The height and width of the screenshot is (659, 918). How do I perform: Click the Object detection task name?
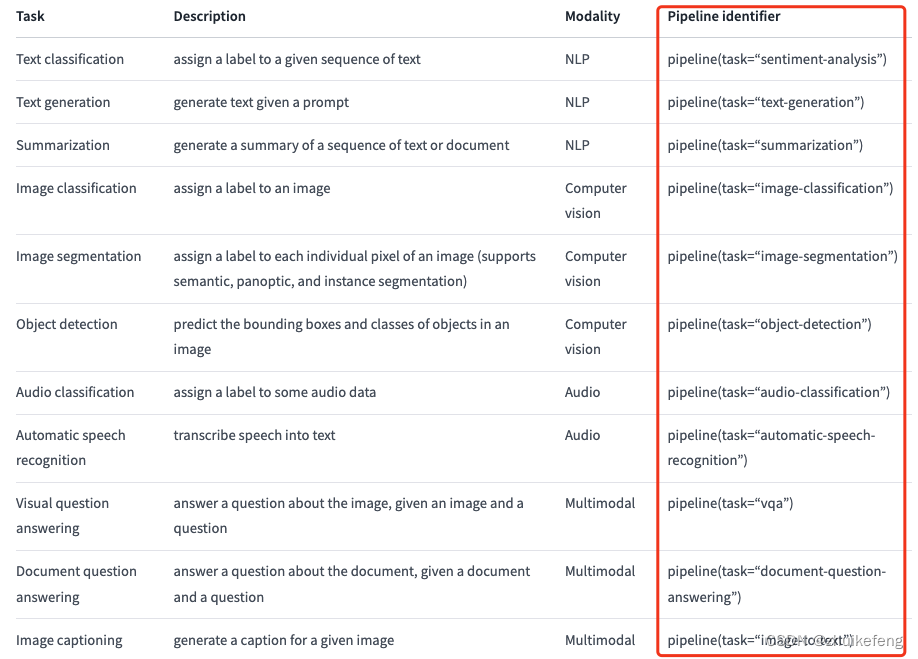67,324
